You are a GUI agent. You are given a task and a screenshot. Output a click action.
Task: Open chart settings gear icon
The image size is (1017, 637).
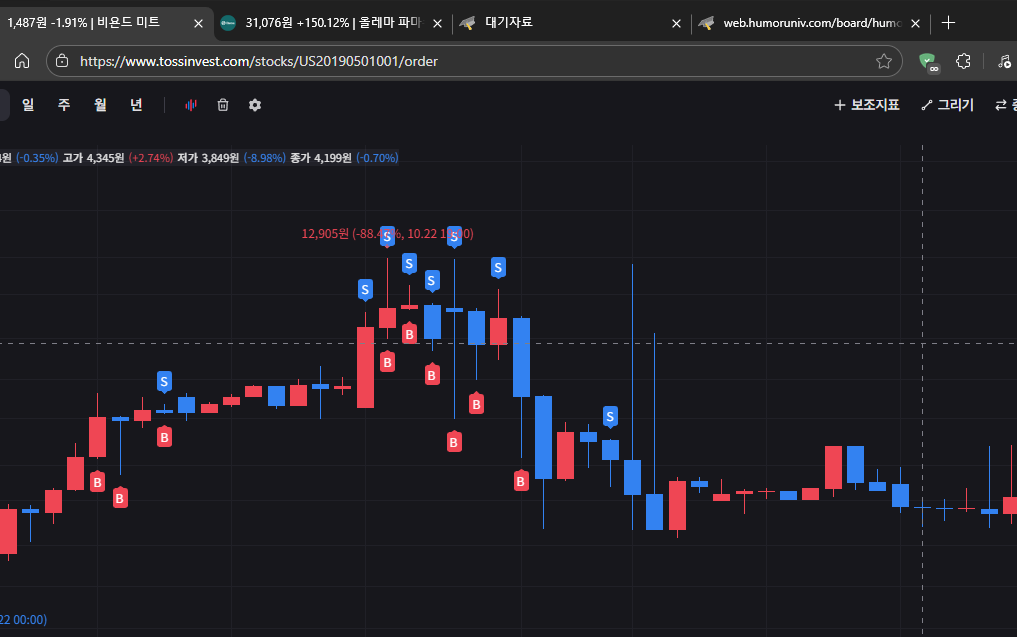[255, 105]
